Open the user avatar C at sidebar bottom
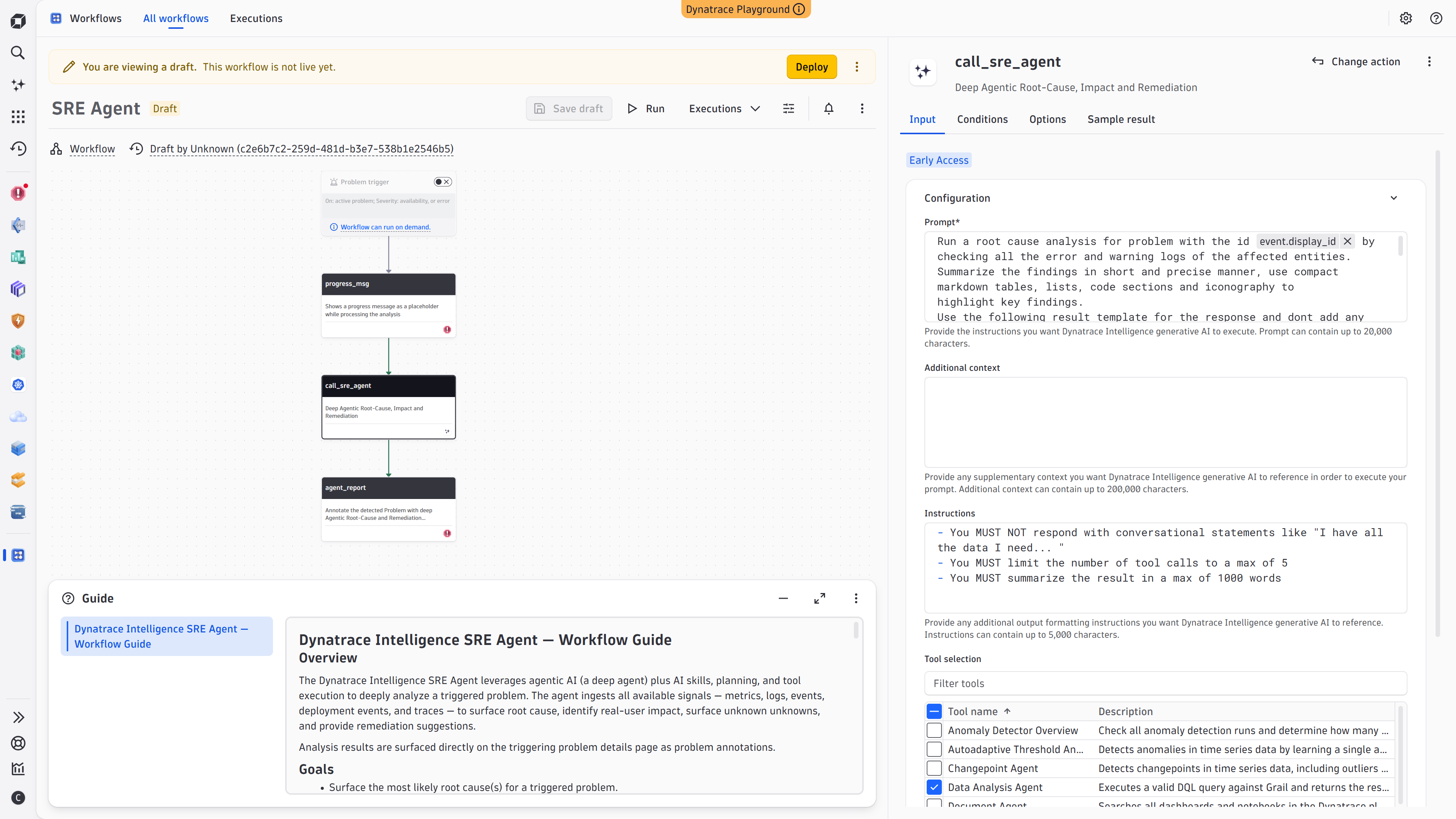Screen dimensions: 1456x819 pyautogui.click(x=18, y=797)
